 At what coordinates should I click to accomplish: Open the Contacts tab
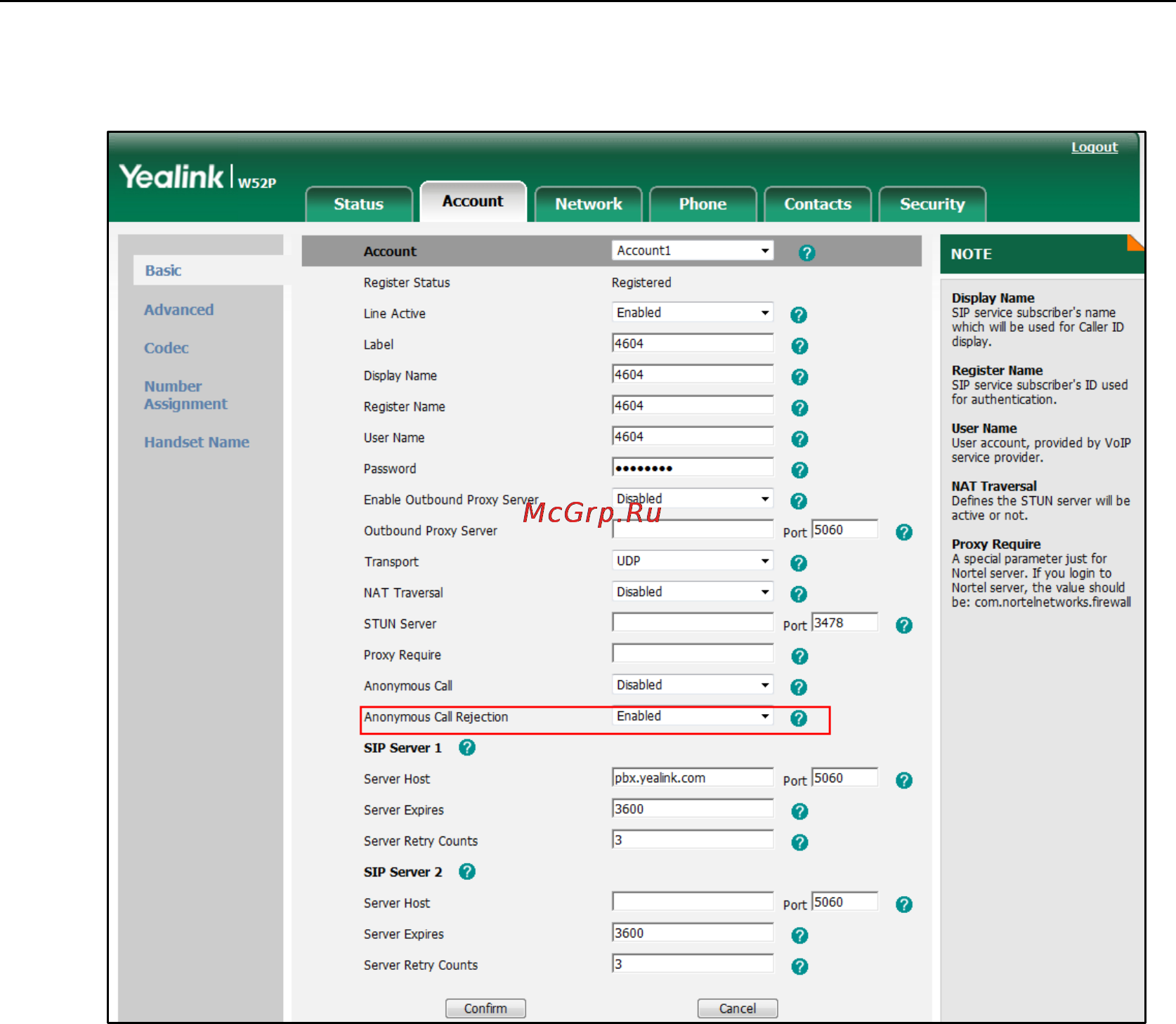pos(818,204)
